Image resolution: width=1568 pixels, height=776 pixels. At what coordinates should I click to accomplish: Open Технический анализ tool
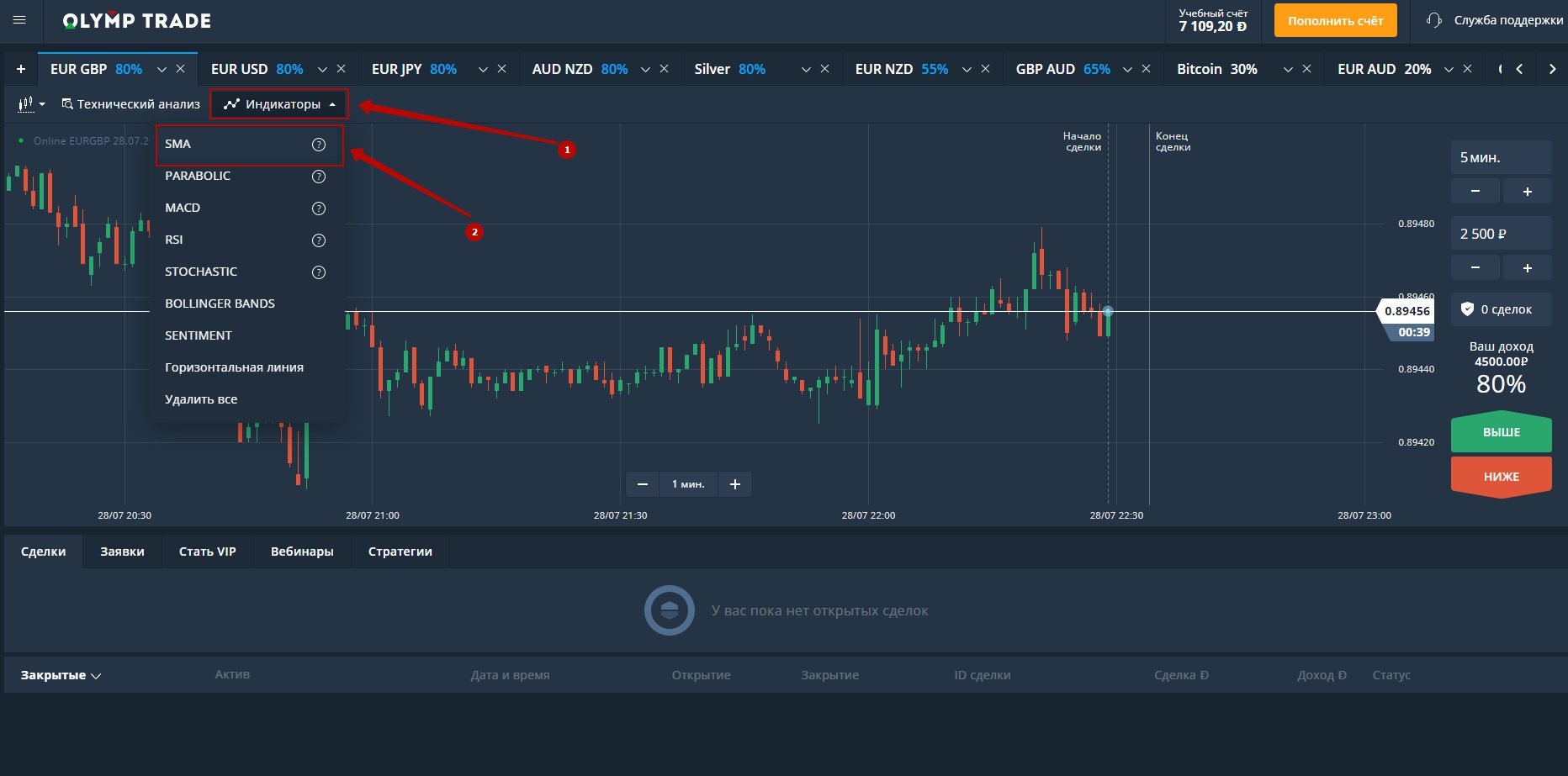(x=130, y=104)
